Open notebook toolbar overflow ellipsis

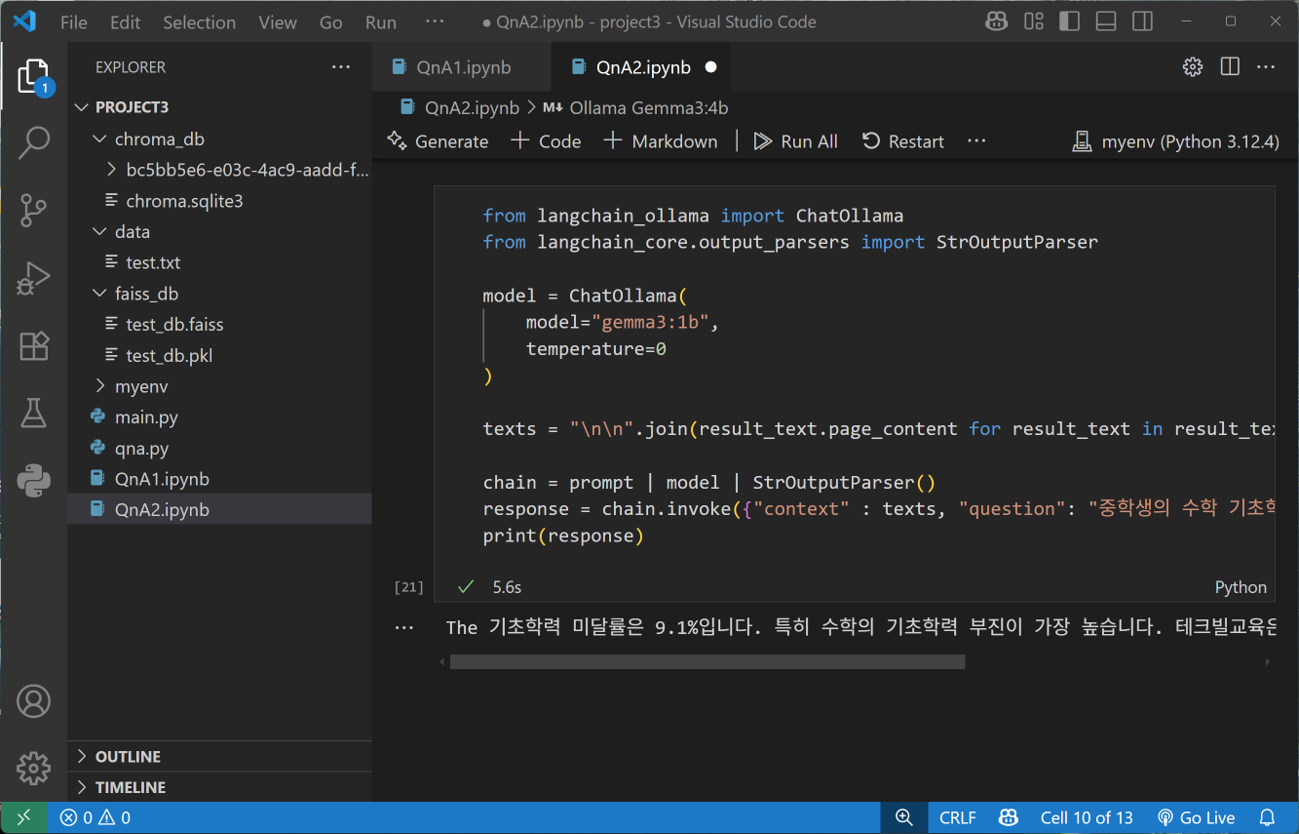[977, 141]
